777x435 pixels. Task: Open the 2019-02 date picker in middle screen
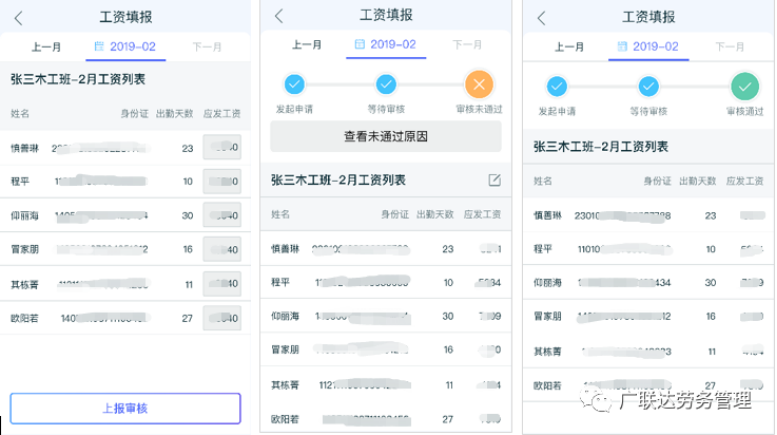tap(386, 45)
